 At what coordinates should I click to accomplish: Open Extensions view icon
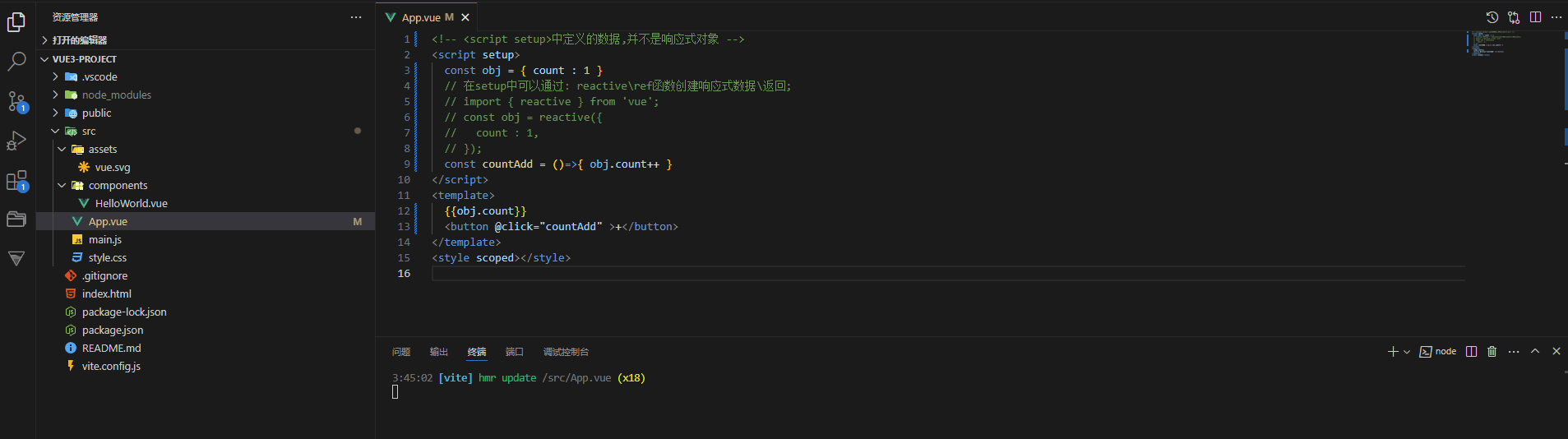(x=16, y=180)
